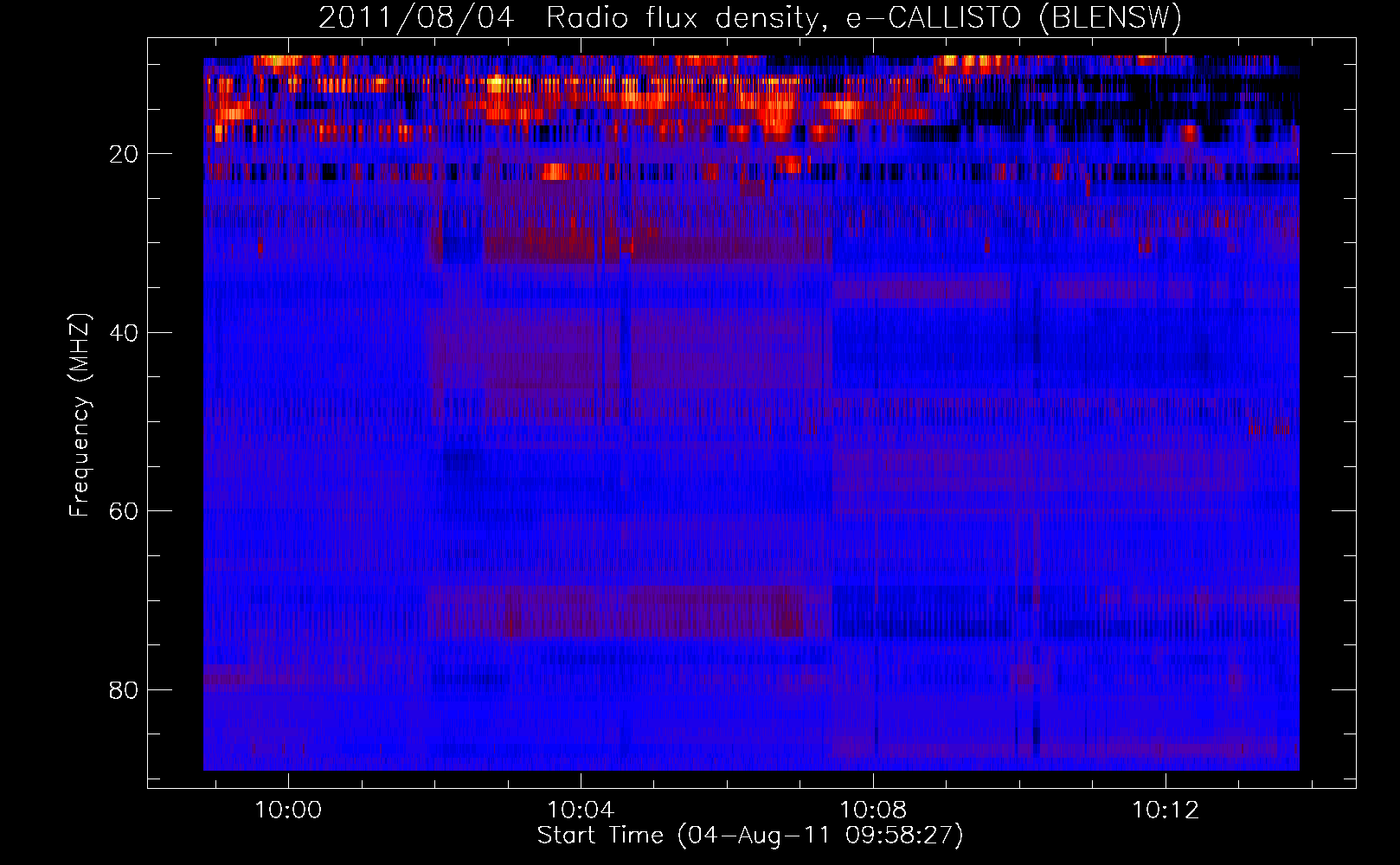Screen dimensions: 1400x865
Task: Click the 20 MHz frequency tick label
Action: tap(125, 154)
